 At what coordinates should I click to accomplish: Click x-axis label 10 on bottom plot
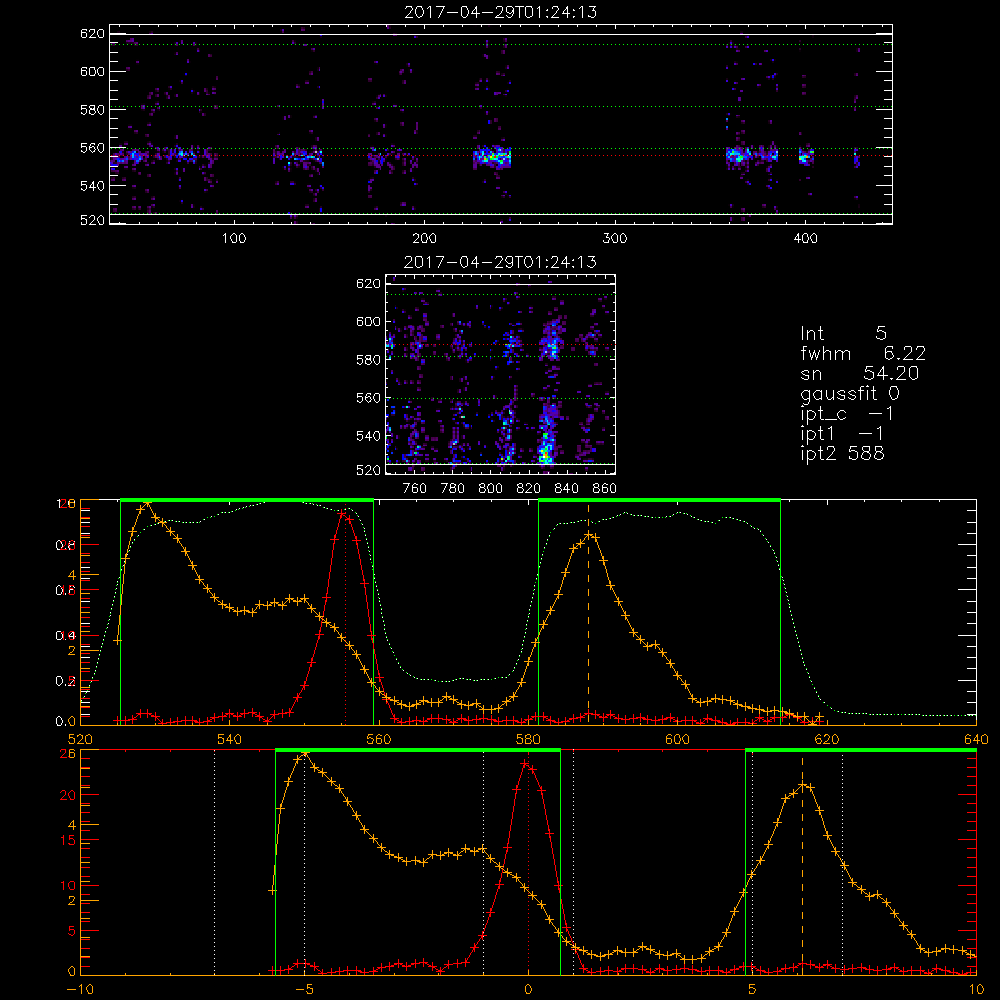(x=976, y=989)
